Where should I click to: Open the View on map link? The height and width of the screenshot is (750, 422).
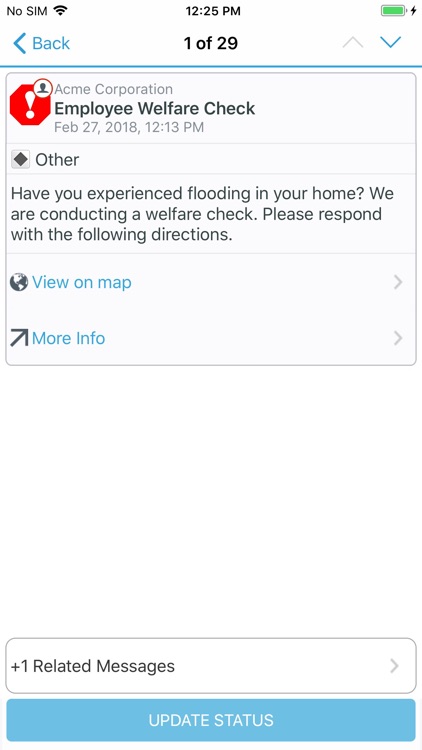[x=82, y=282]
